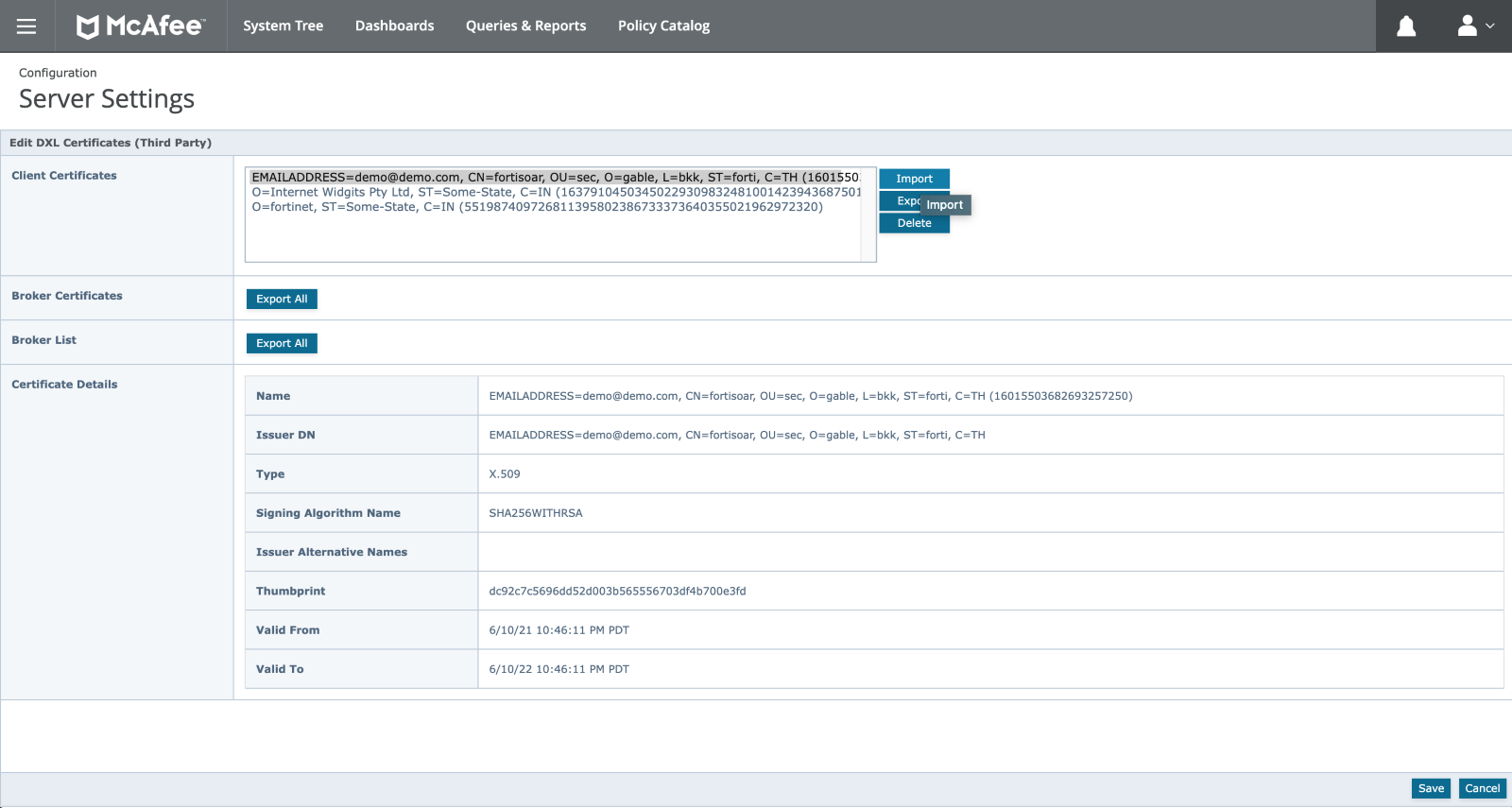Viewport: 1512px width, 808px height.
Task: Open Policy Catalog
Action: coord(663,26)
